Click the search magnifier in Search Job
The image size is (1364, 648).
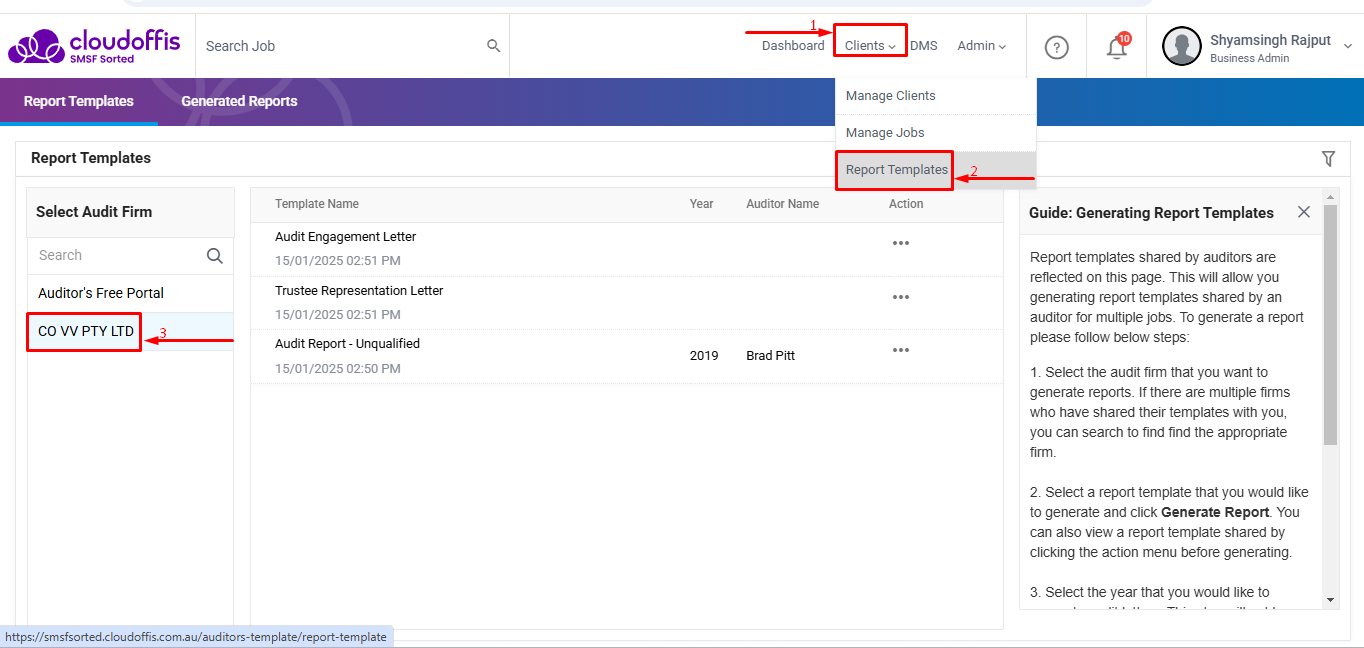tap(493, 46)
